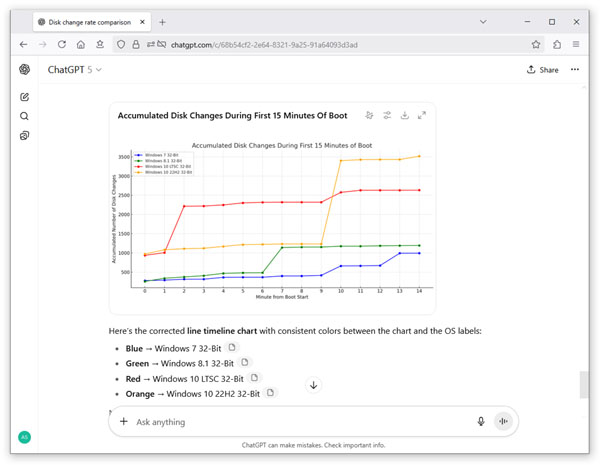Open the three-dot conversation options menu
600x465 pixels.
click(575, 69)
